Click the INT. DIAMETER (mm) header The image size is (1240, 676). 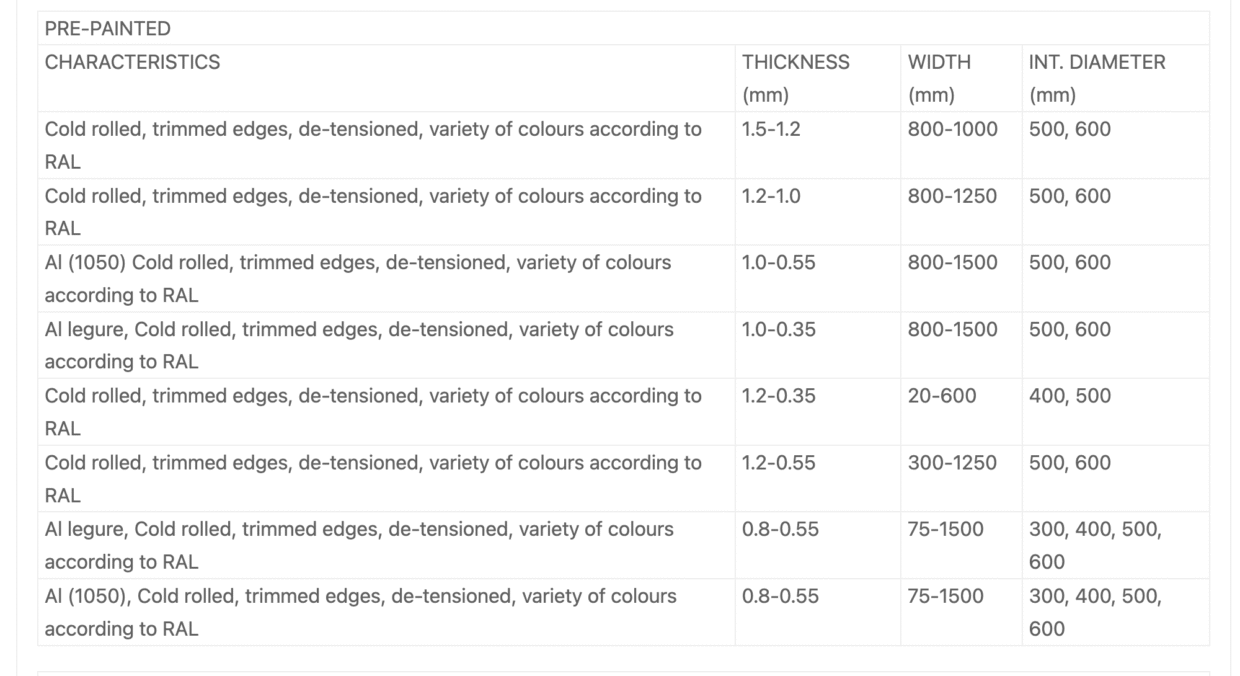pos(1096,78)
